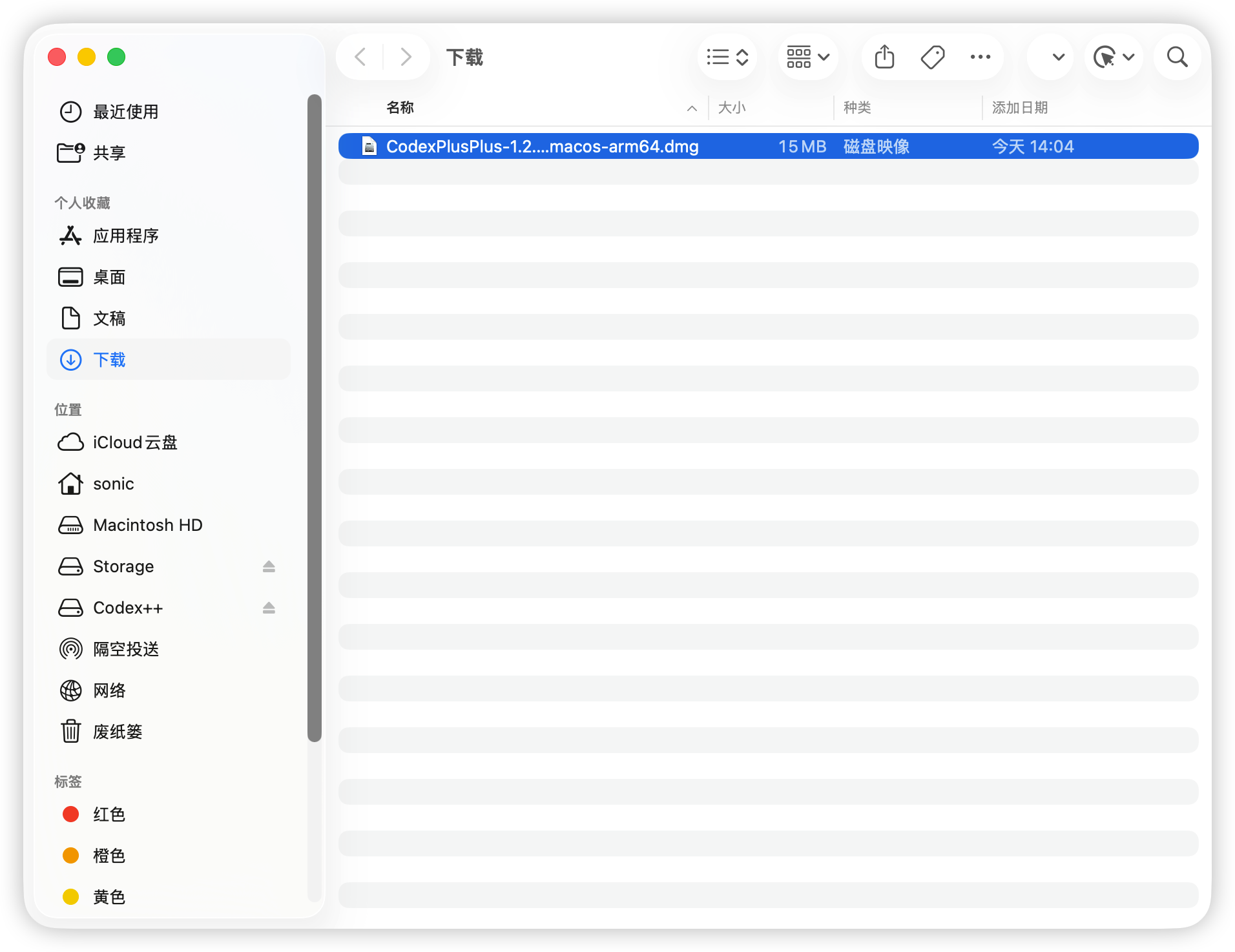Collapse the 位置 section header
Viewport: 1235px width, 952px height.
point(68,409)
